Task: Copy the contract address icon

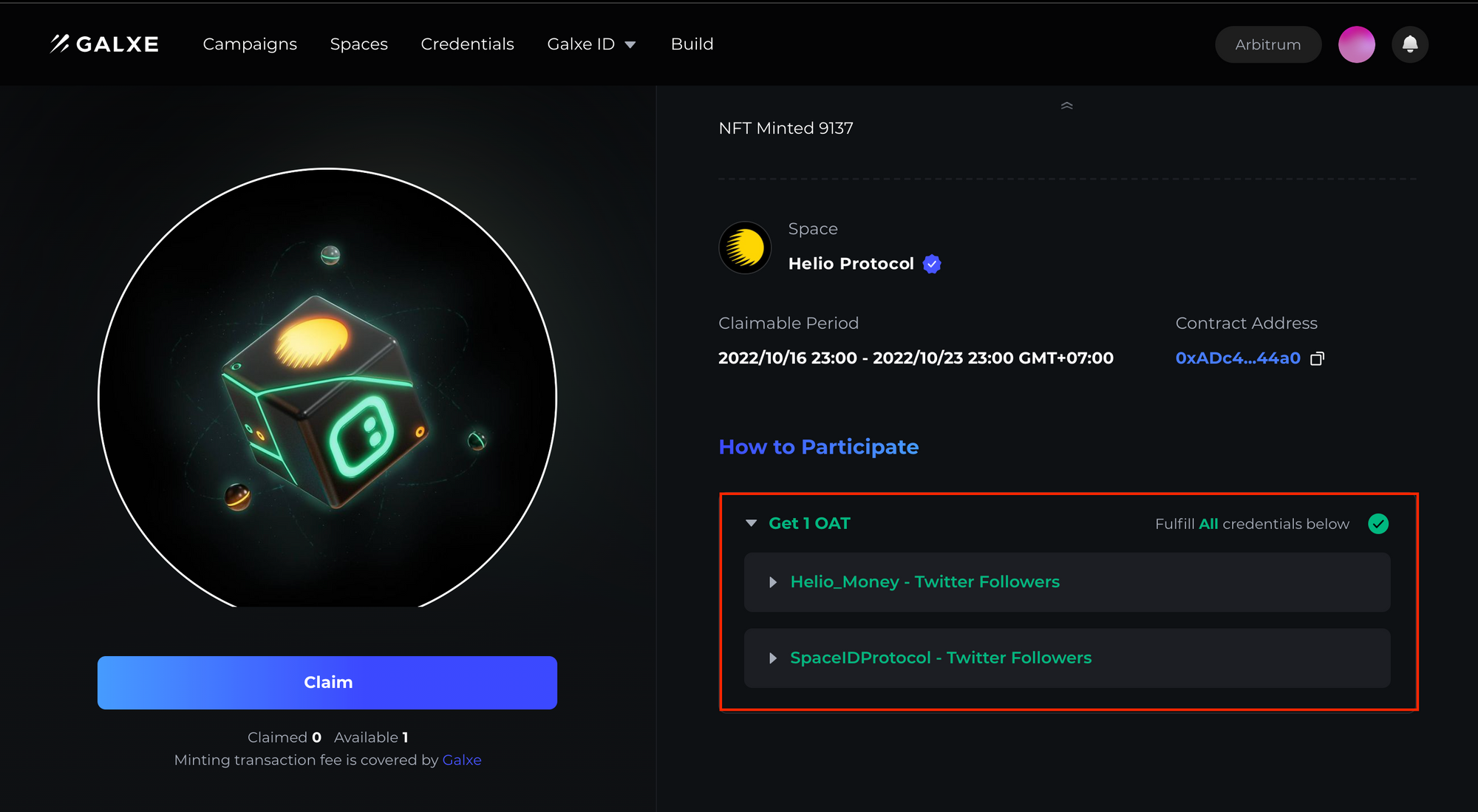Action: [x=1317, y=358]
